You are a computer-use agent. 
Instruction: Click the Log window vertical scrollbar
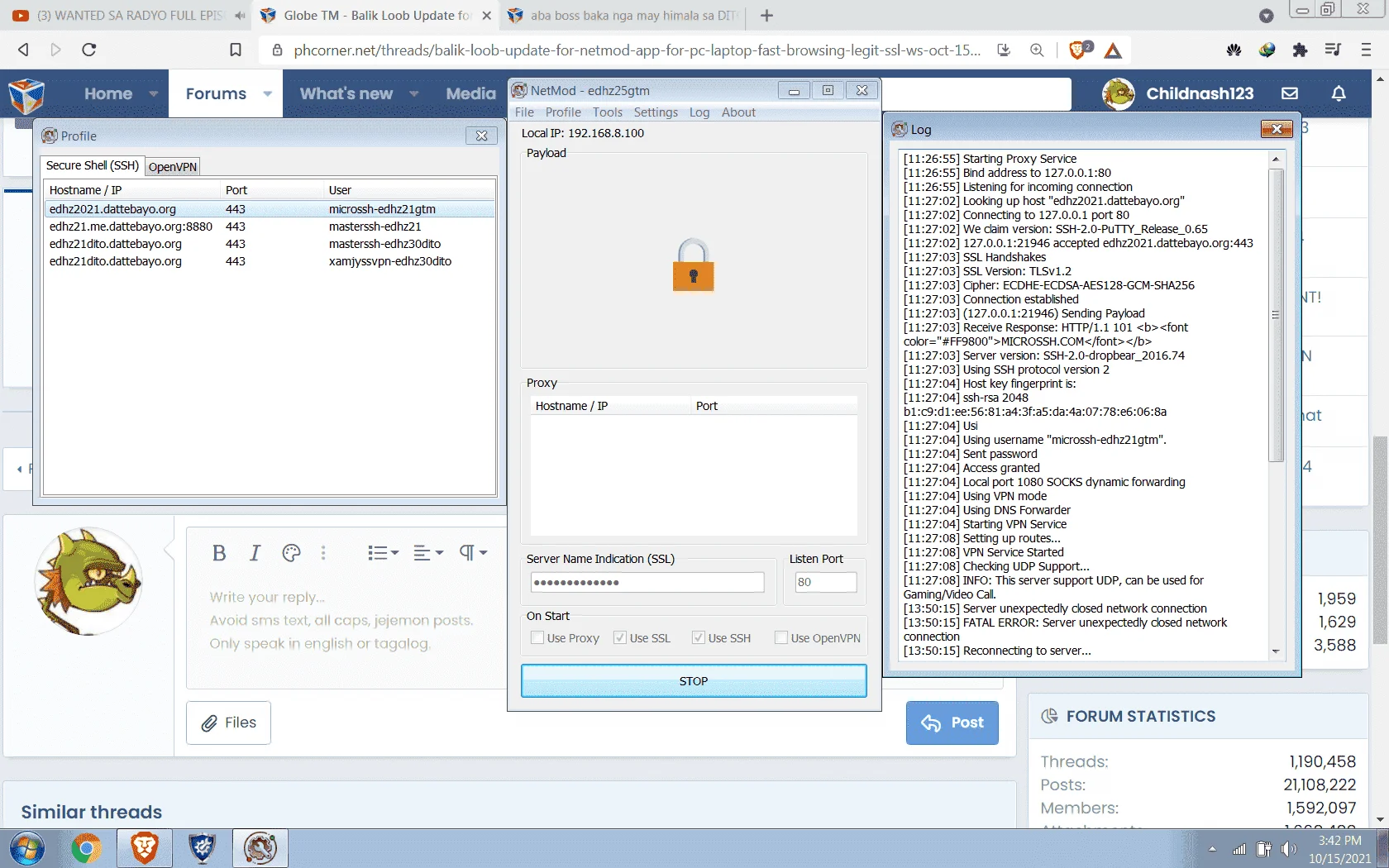click(1276, 314)
